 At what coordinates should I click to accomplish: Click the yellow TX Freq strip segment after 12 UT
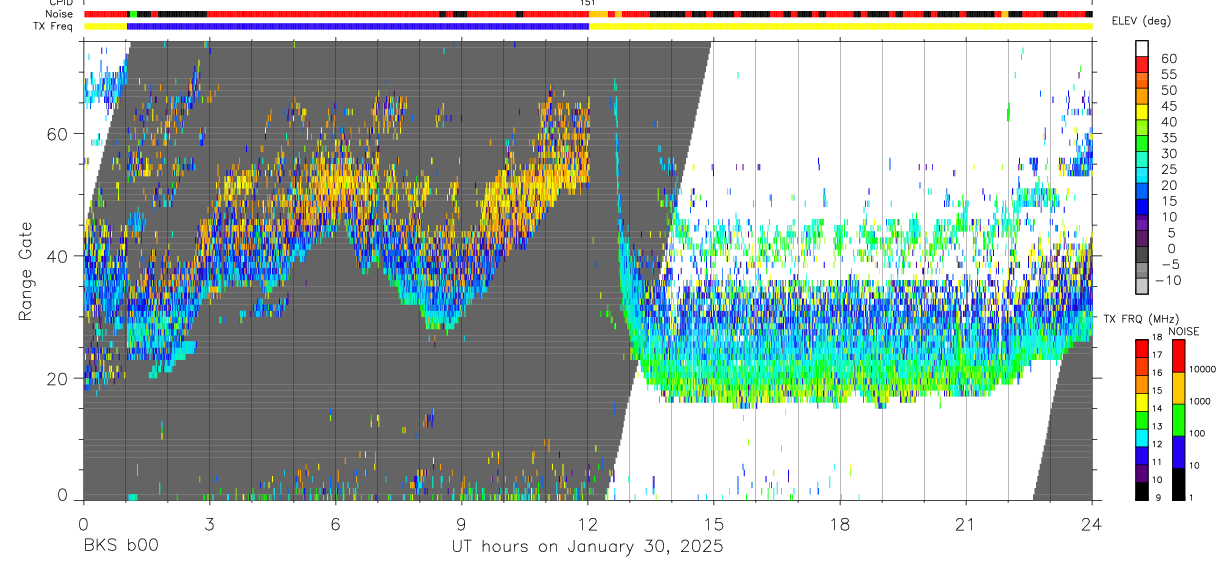pyautogui.click(x=840, y=26)
